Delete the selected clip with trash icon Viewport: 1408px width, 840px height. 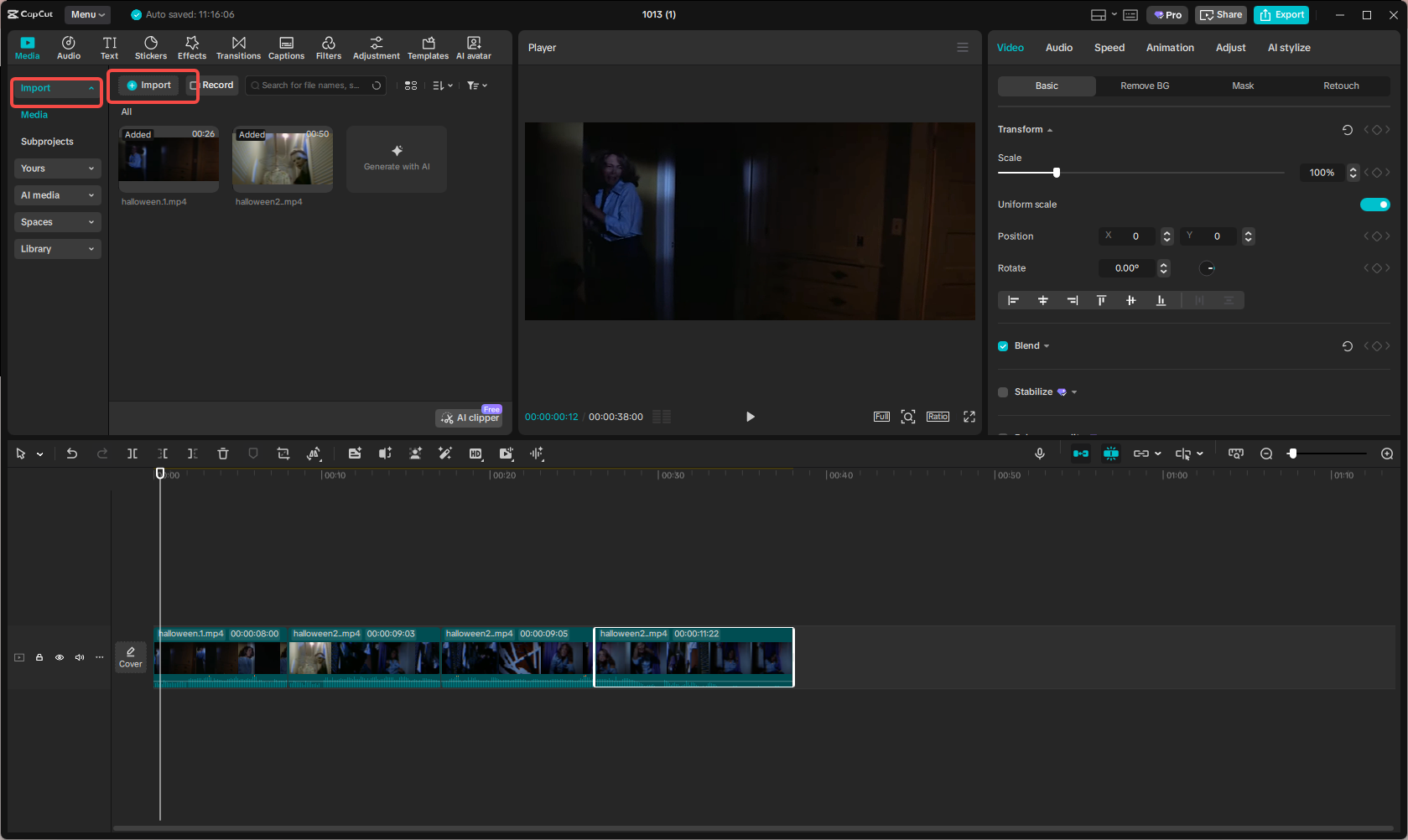point(223,454)
